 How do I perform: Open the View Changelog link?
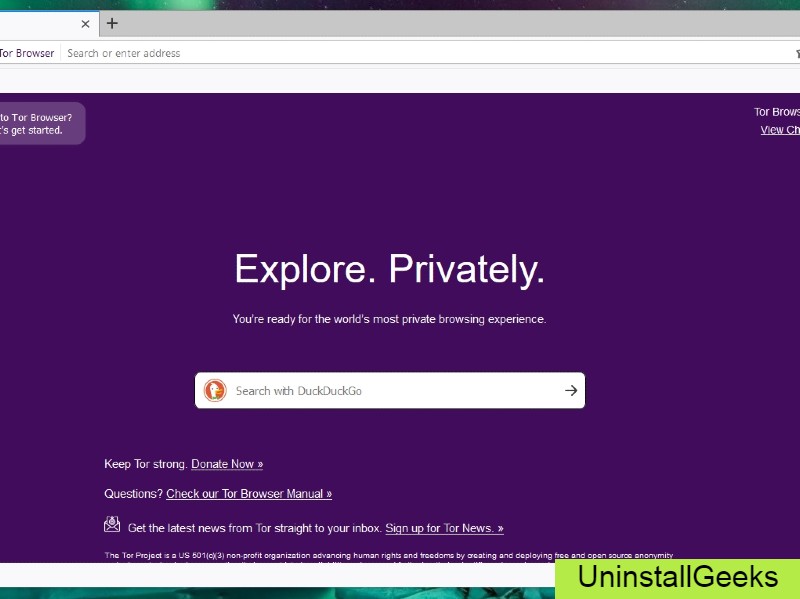point(780,130)
